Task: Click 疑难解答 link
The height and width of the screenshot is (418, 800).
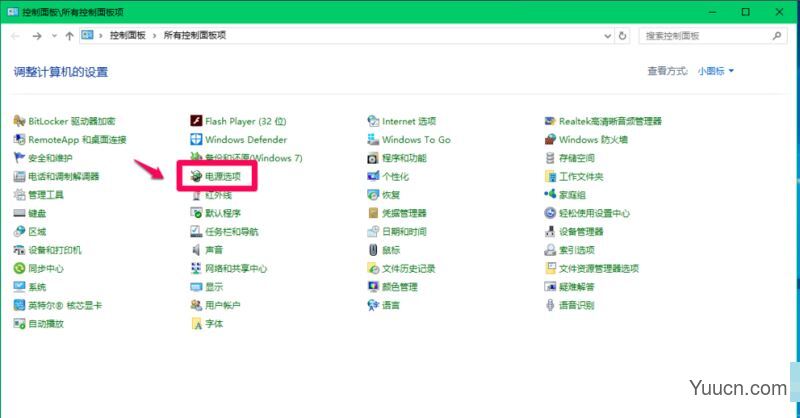Action: click(x=577, y=286)
